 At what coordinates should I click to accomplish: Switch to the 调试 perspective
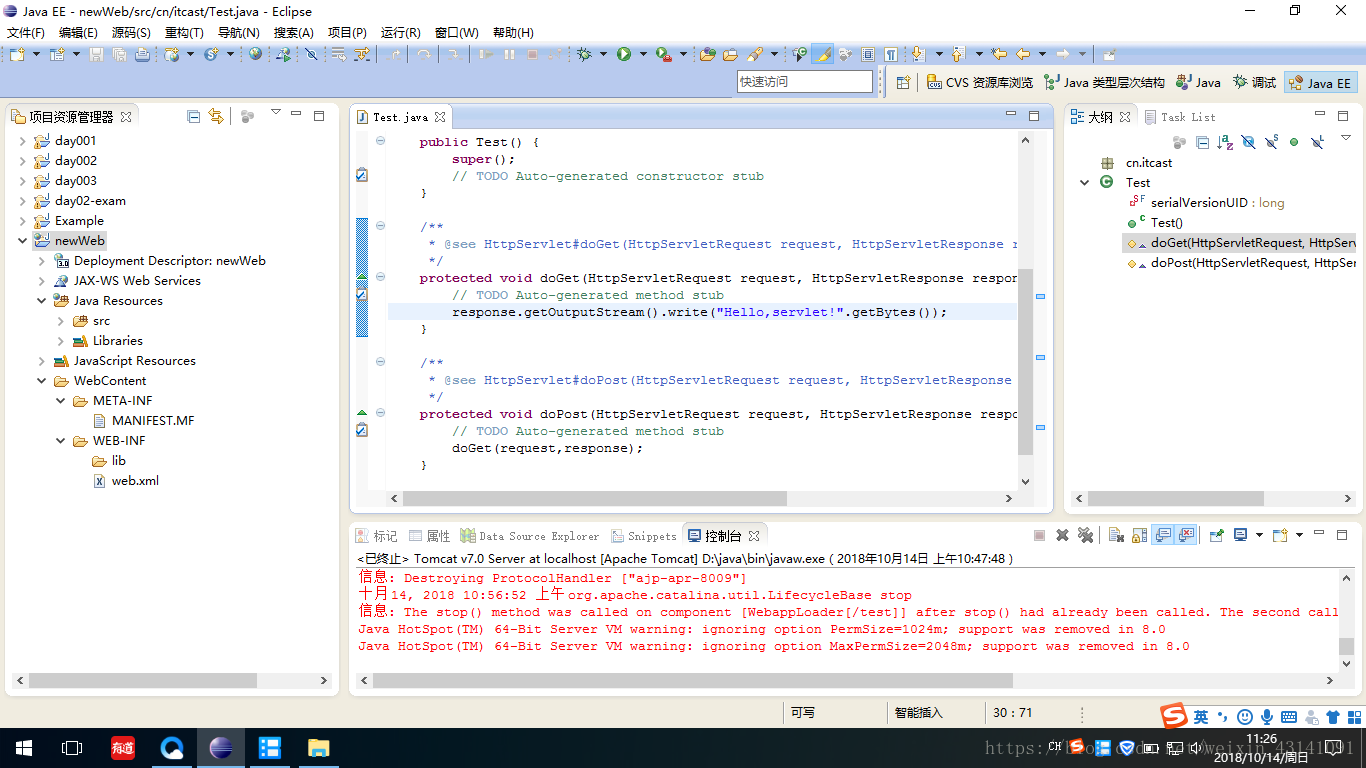pyautogui.click(x=1254, y=83)
